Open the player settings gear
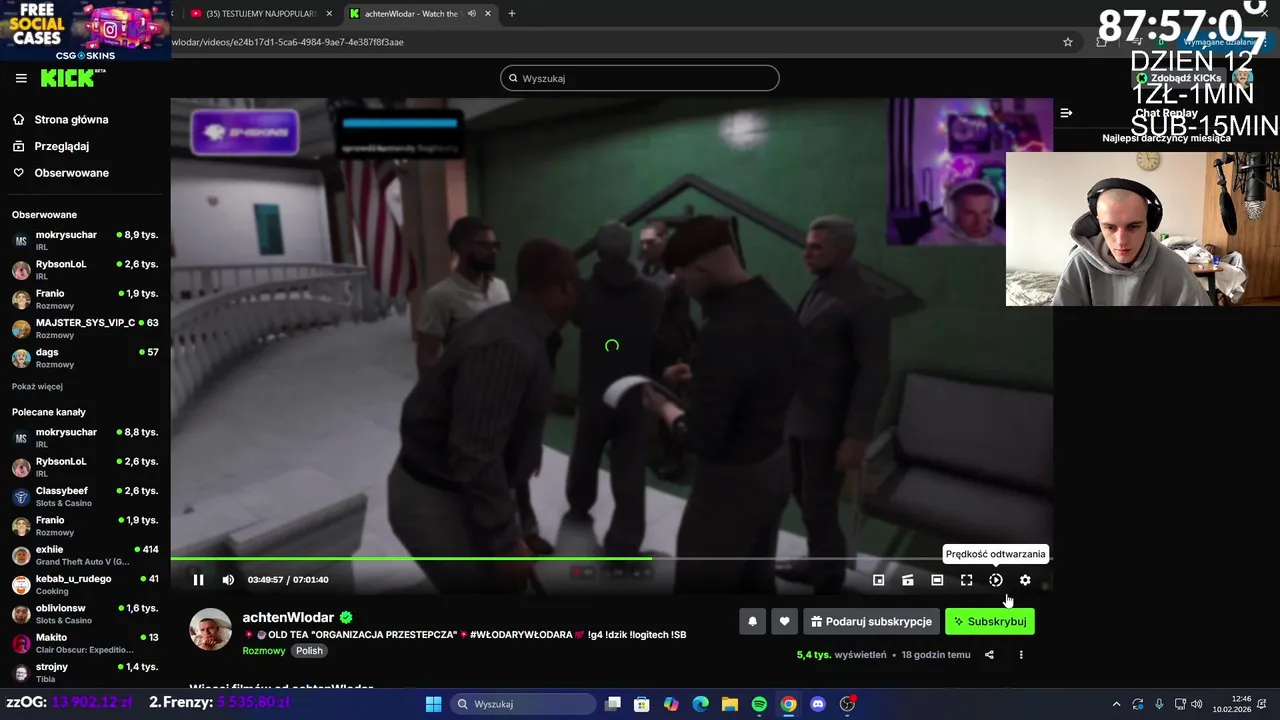The height and width of the screenshot is (720, 1280). coord(1025,580)
